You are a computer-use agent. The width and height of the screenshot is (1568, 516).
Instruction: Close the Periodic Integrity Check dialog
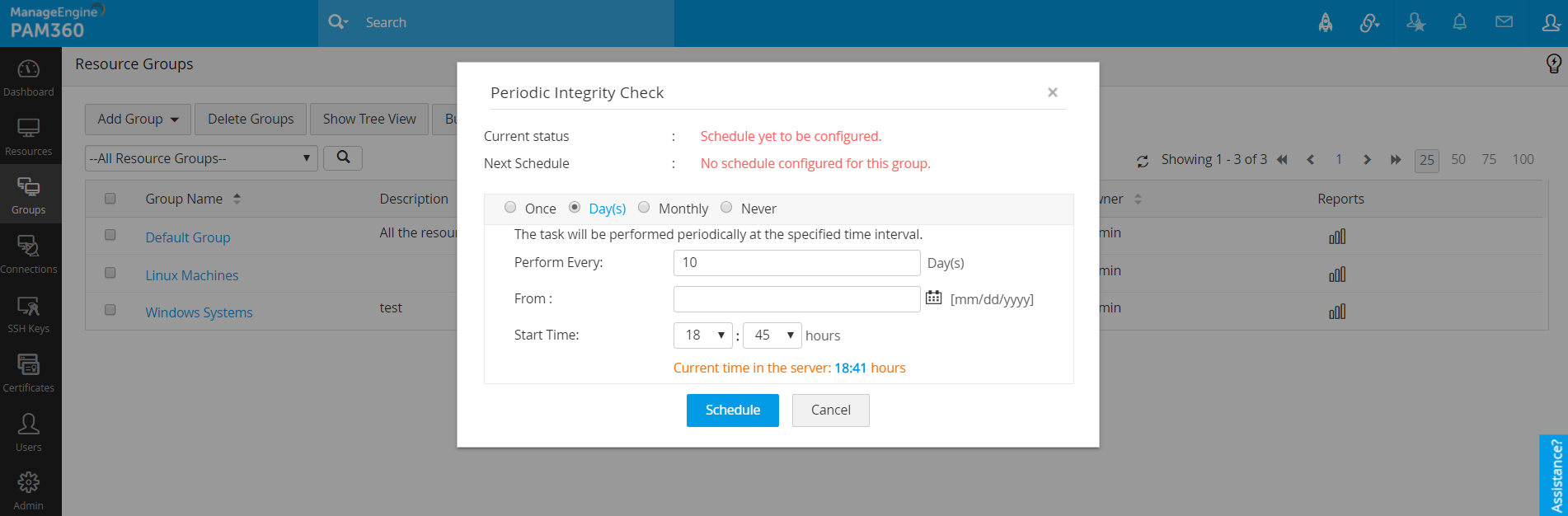point(1053,92)
